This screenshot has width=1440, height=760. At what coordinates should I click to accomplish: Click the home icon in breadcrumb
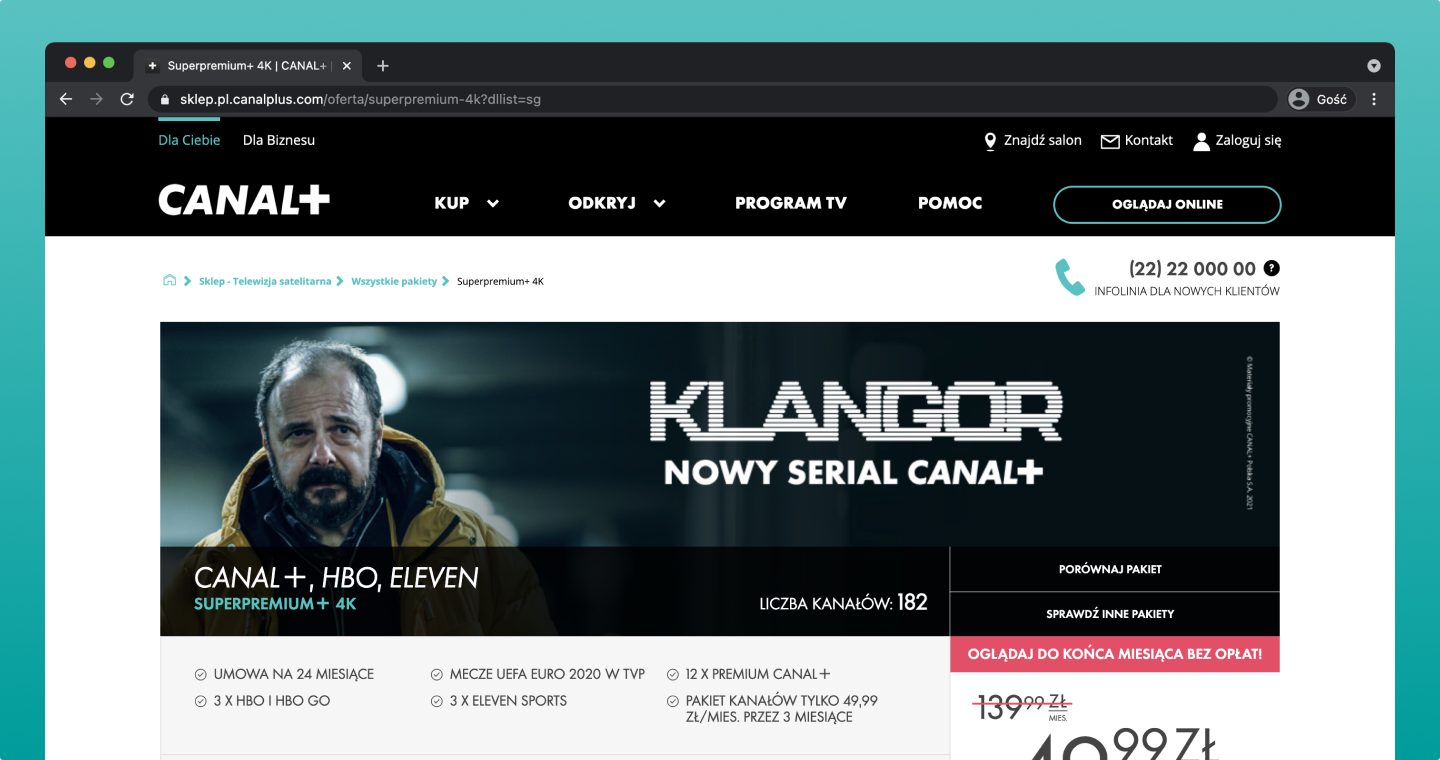170,280
